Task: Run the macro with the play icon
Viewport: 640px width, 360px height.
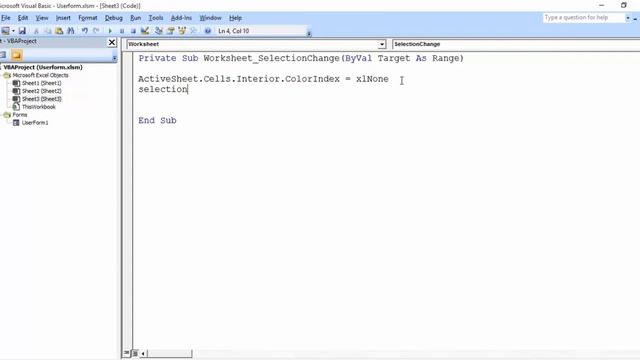Action: 110,31
